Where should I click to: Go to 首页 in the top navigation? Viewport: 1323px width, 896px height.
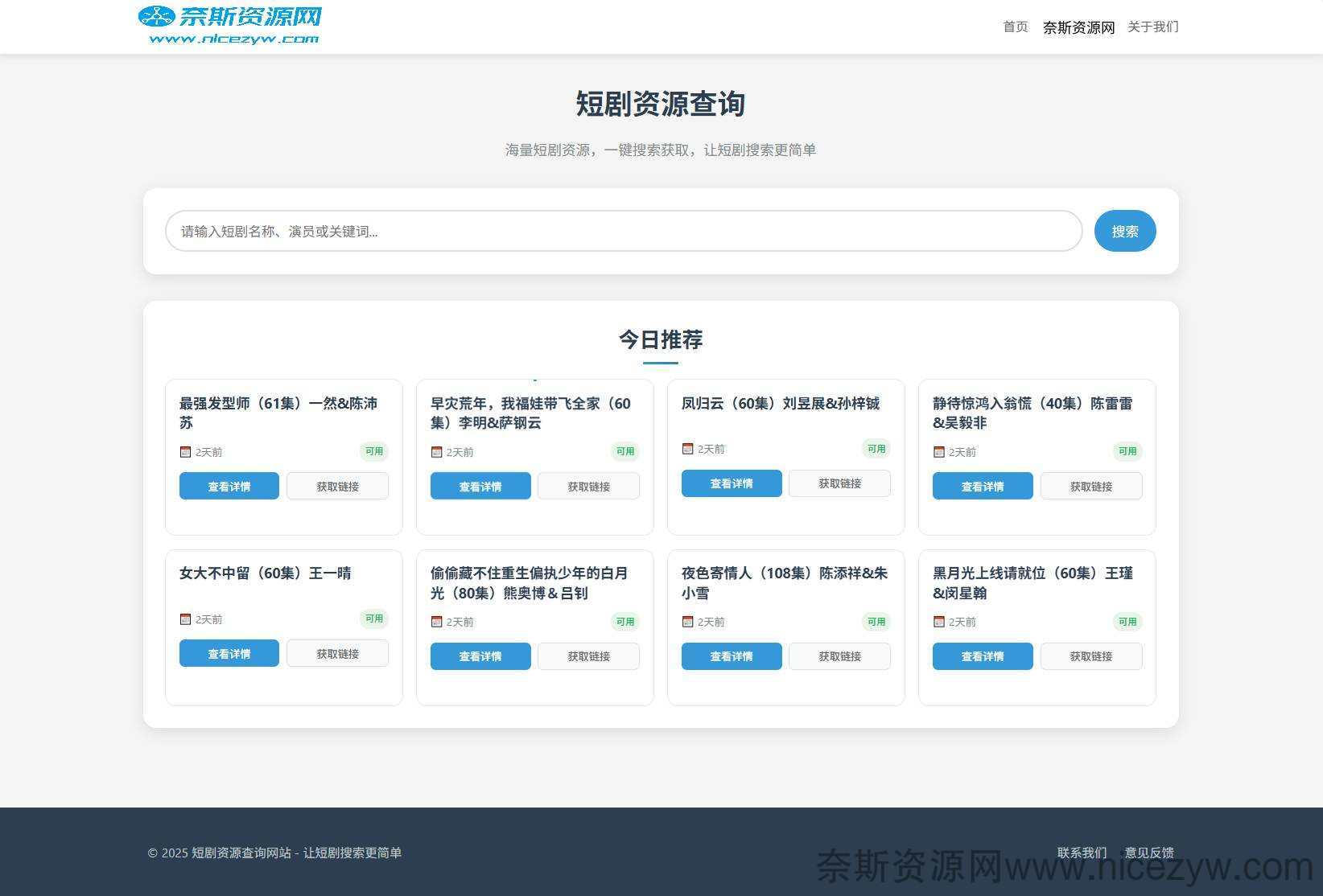click(1015, 27)
